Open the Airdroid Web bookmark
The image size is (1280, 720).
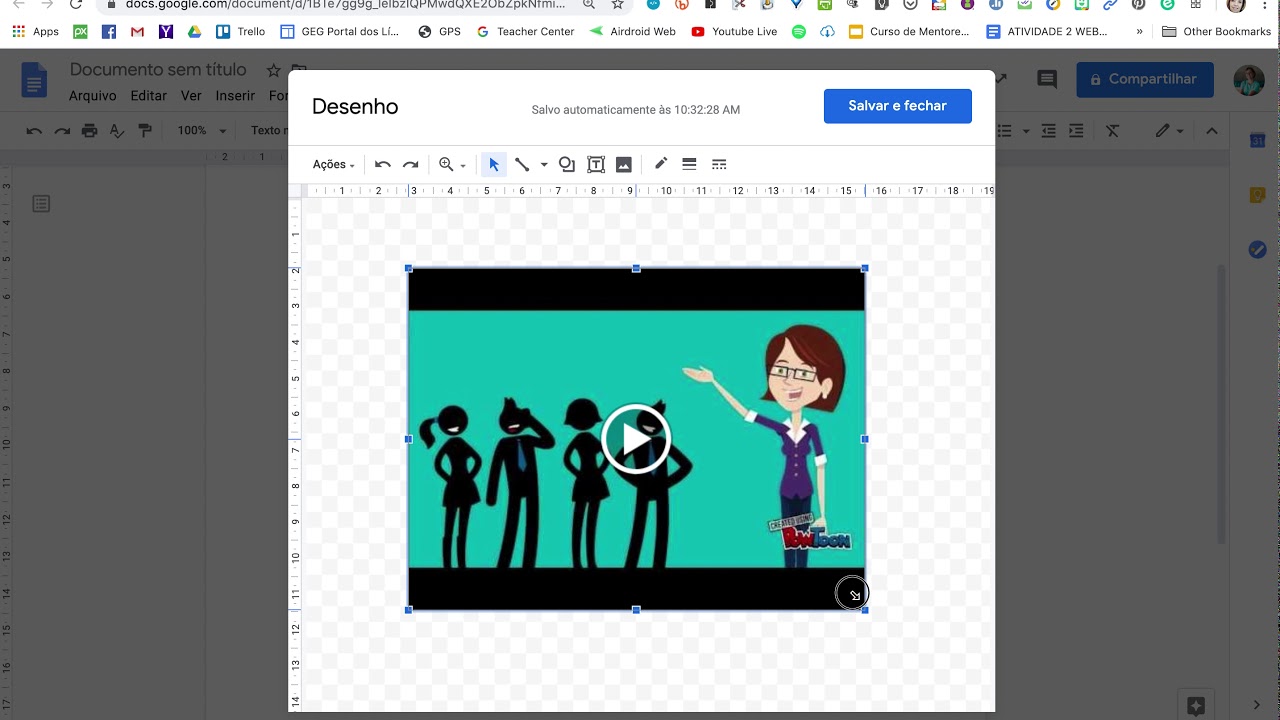(632, 32)
